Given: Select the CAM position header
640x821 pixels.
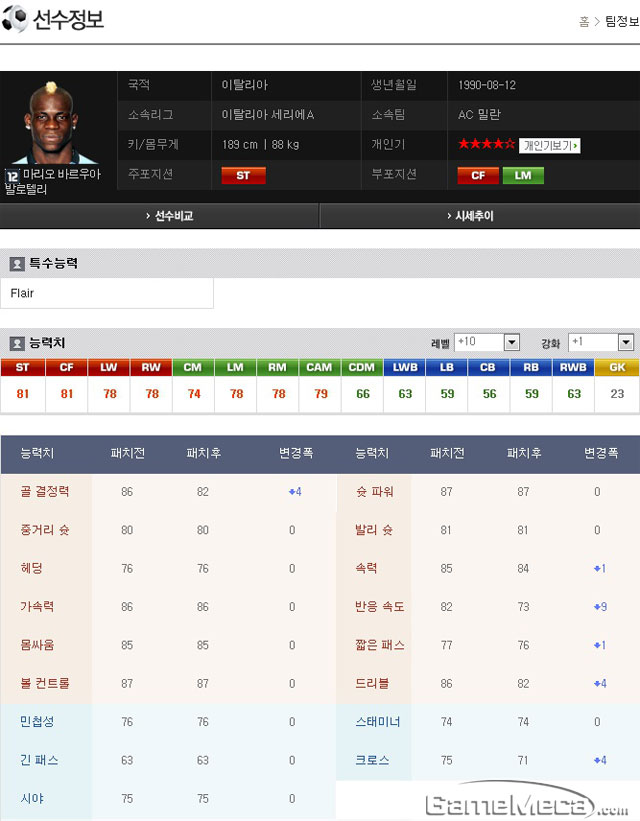Looking at the screenshot, I should (x=319, y=368).
